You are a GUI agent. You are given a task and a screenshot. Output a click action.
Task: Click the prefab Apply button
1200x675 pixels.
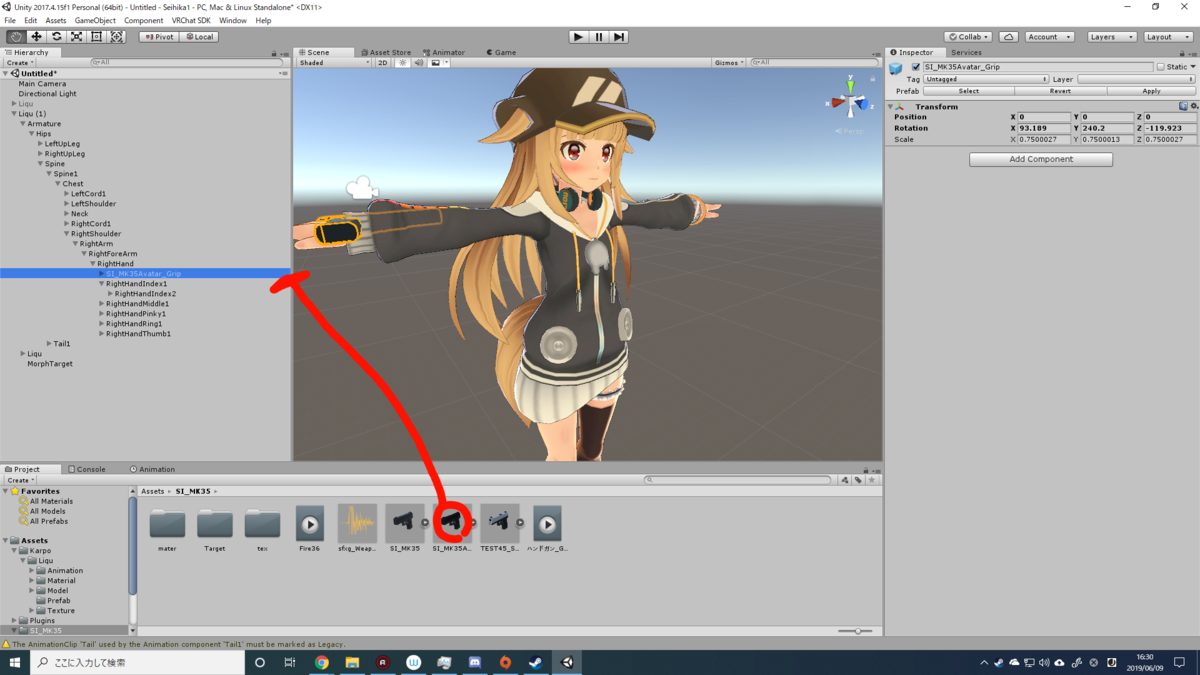1152,91
